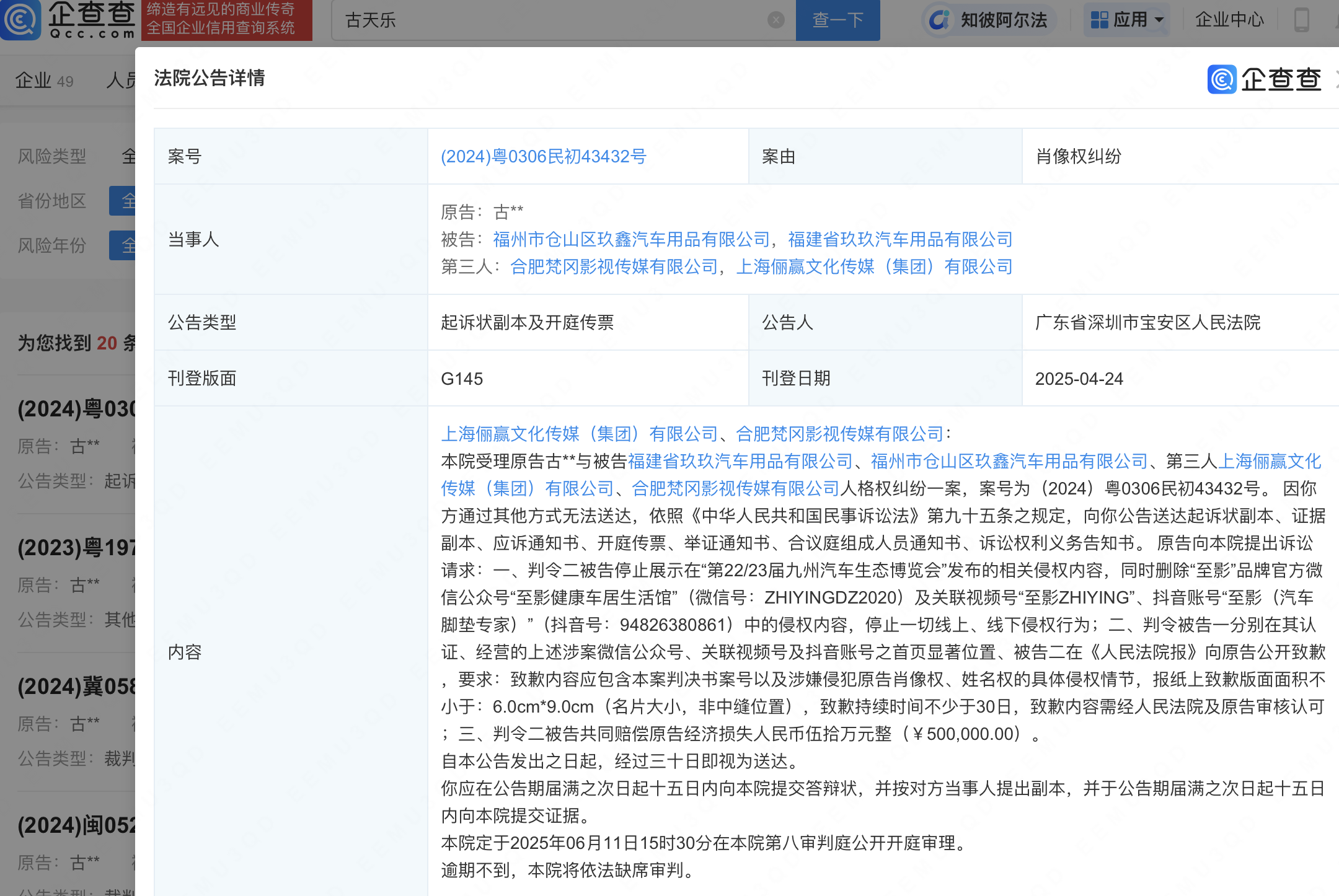Select the blue 全 option for 省份地区
1339x896 pixels.
pos(123,201)
